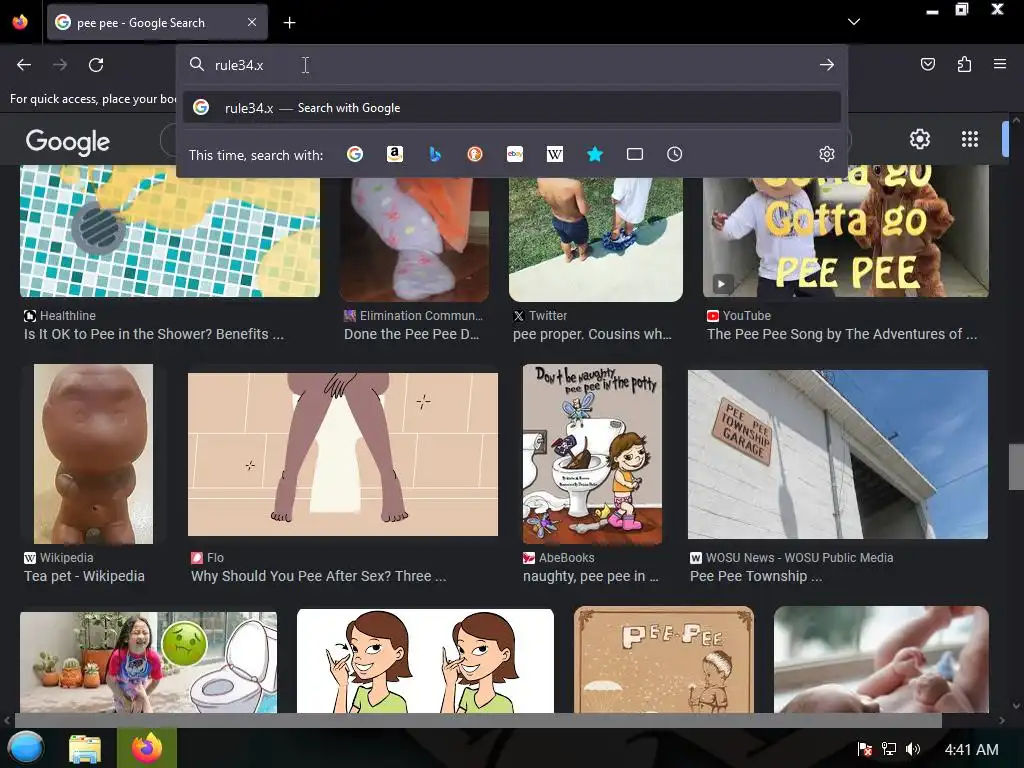Open 'Why Should You Pee After Sex?' link
The image size is (1024, 768).
318,576
